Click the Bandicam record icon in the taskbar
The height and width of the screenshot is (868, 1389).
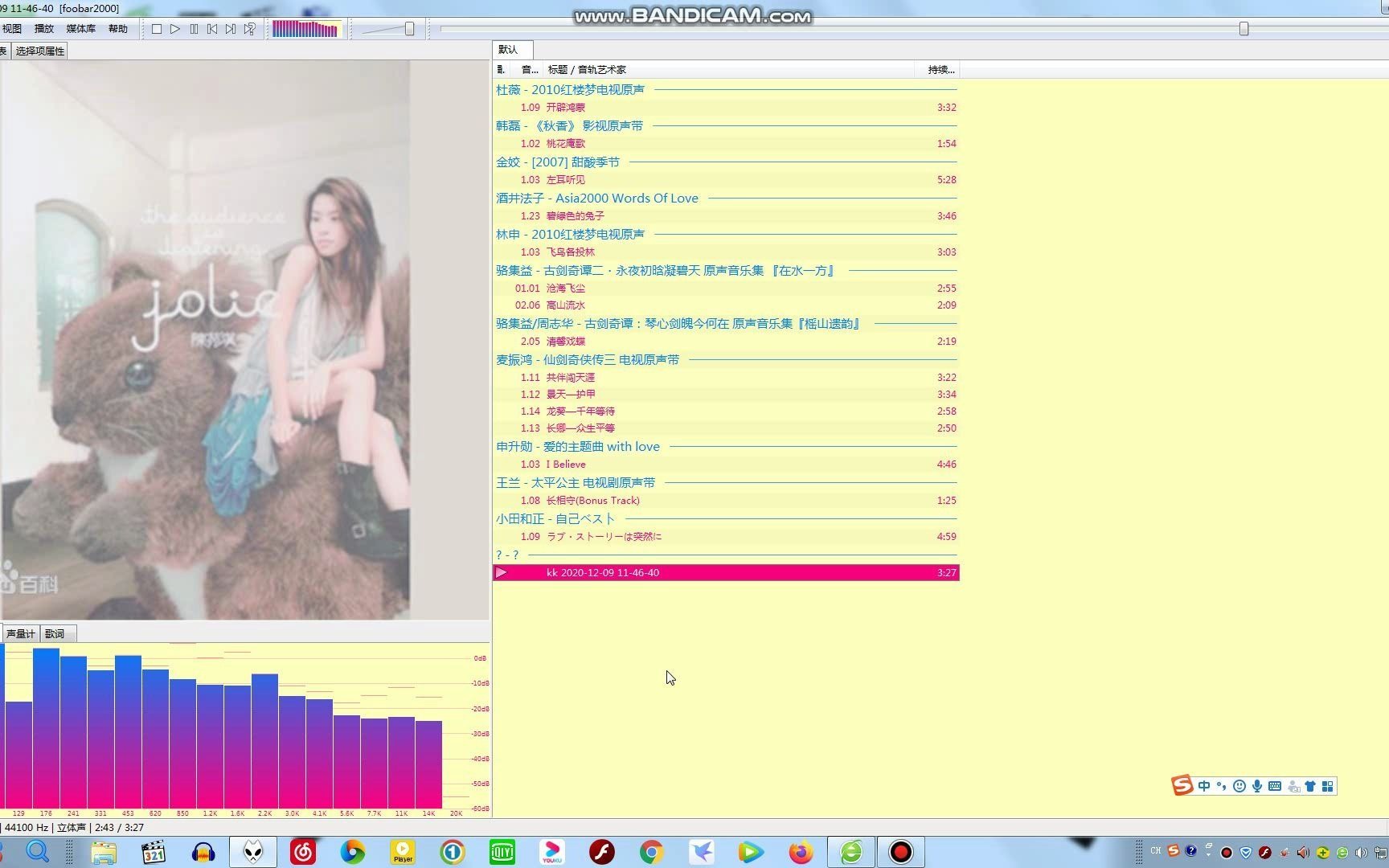tap(901, 852)
